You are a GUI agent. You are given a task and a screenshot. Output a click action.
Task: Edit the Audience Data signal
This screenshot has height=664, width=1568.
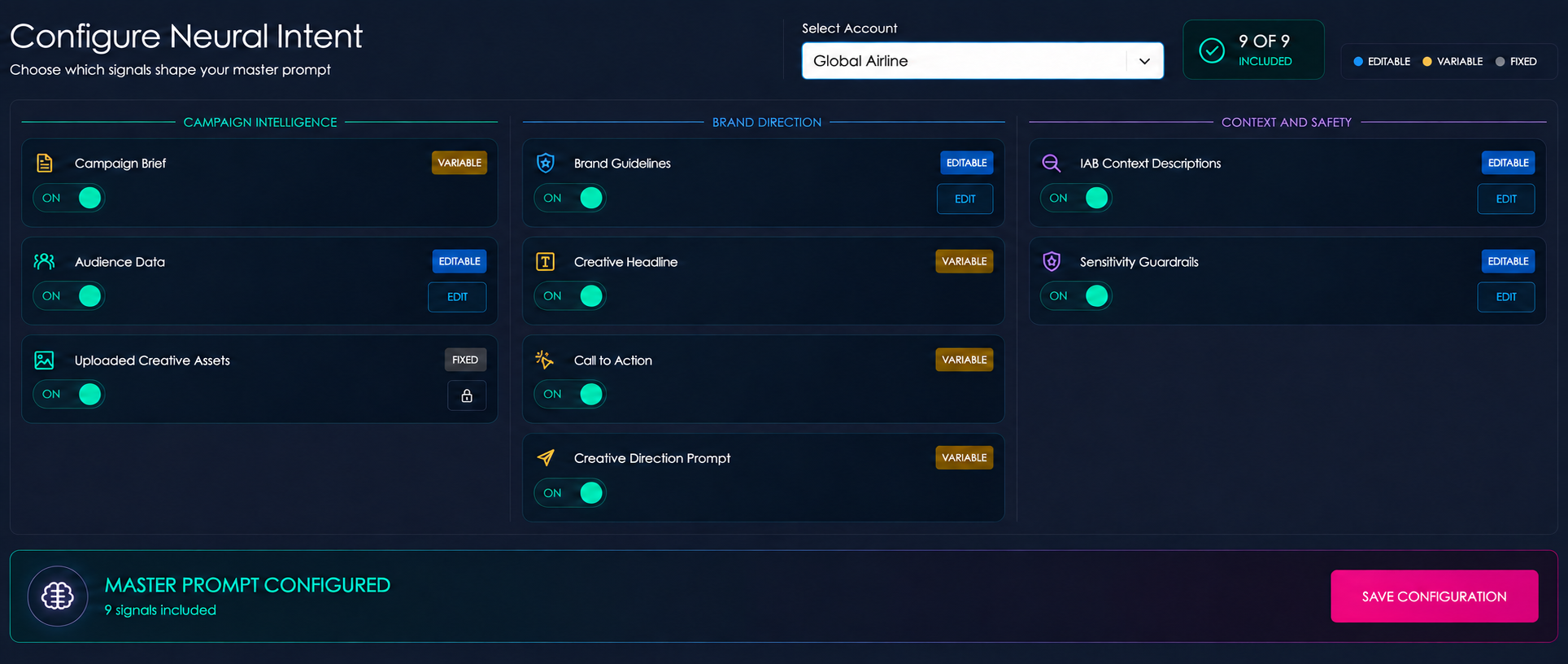457,297
